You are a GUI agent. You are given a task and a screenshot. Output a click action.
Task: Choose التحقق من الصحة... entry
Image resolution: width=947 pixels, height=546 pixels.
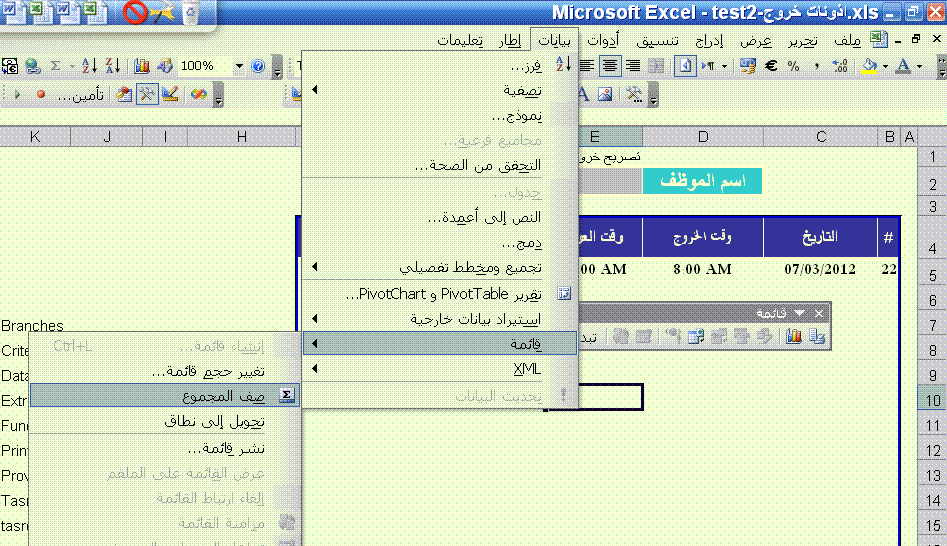pos(440,165)
